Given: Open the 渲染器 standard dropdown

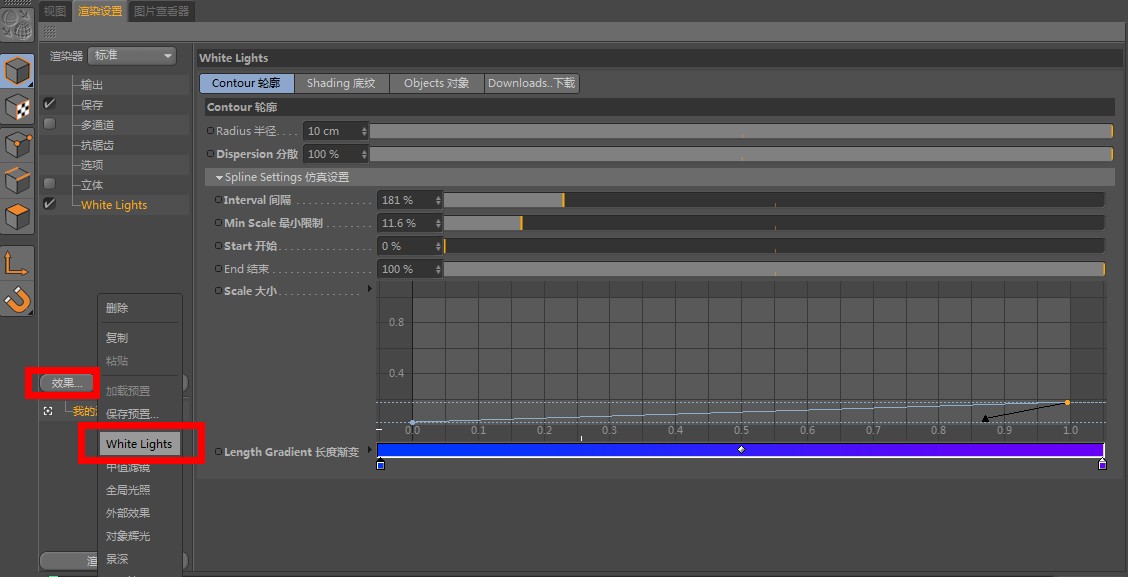Looking at the screenshot, I should [x=131, y=57].
